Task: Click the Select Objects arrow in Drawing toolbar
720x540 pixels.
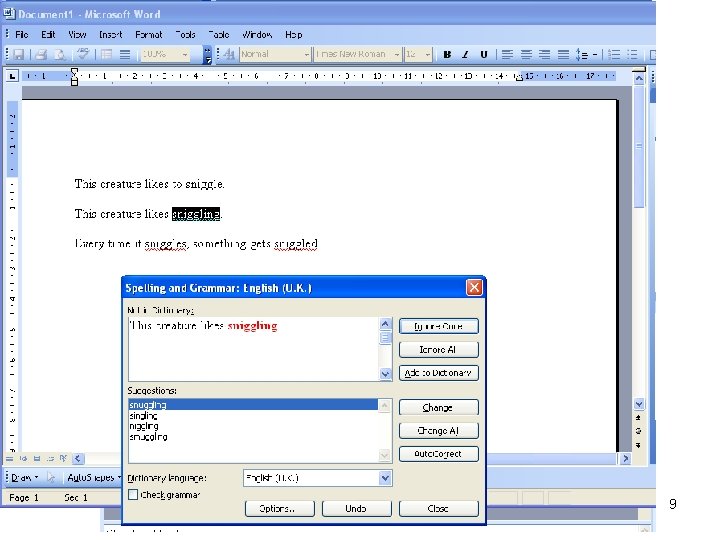Action: pos(51,478)
